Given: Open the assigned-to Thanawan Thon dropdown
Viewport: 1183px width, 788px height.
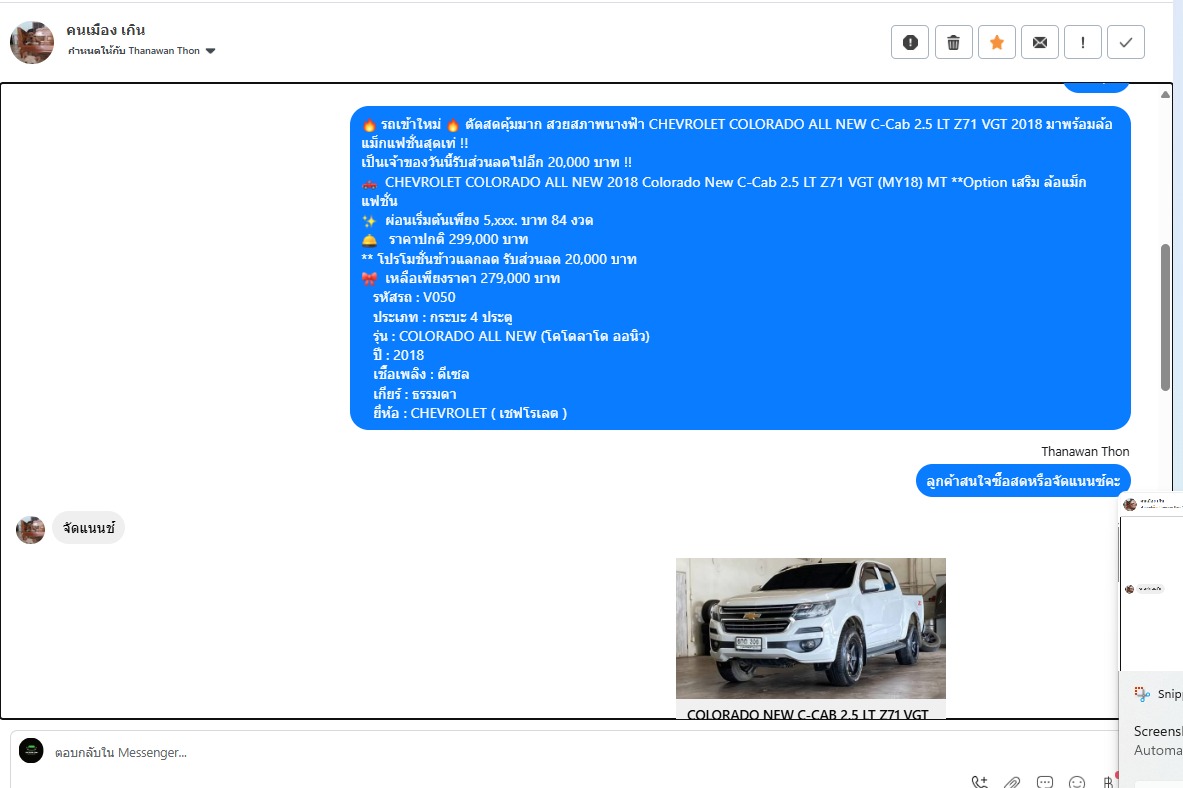Looking at the screenshot, I should pyautogui.click(x=142, y=51).
